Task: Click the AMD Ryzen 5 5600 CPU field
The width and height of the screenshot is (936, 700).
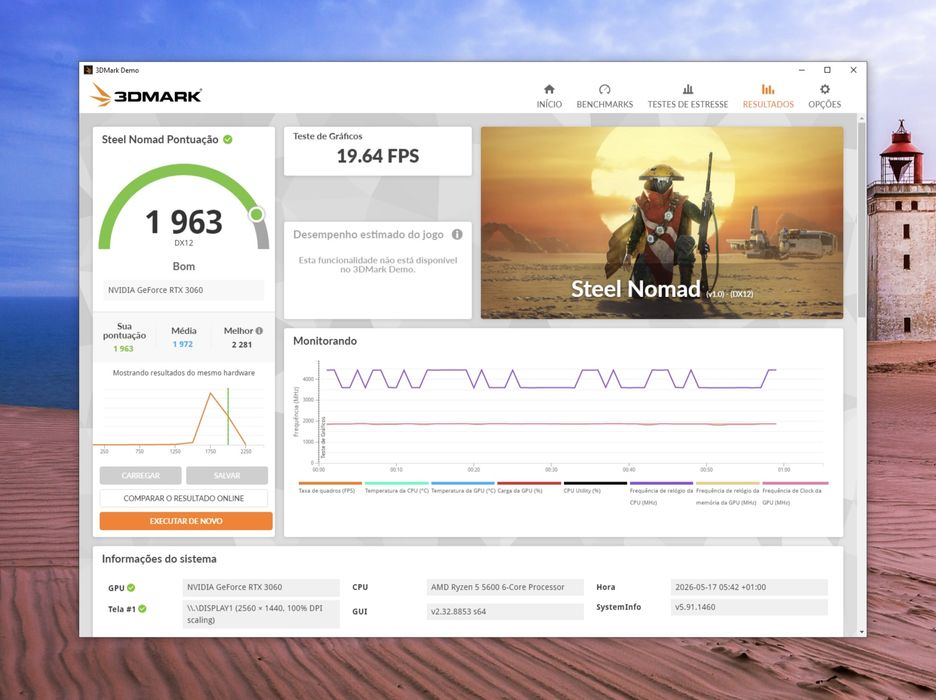Action: (x=505, y=587)
